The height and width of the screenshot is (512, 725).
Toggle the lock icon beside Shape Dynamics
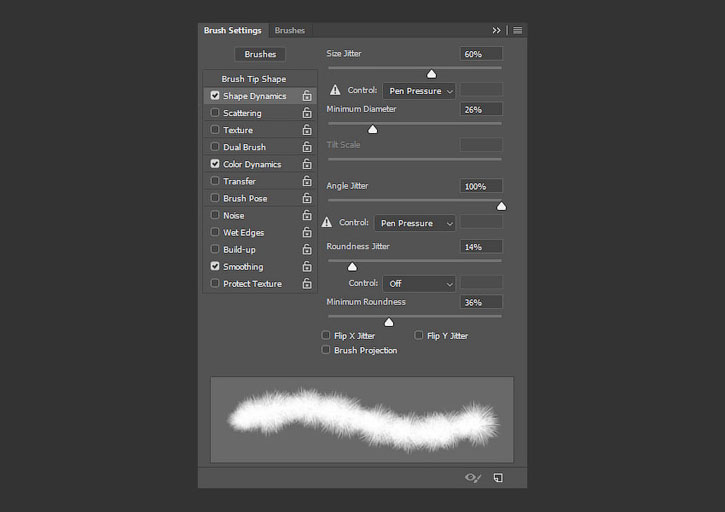pyautogui.click(x=307, y=96)
